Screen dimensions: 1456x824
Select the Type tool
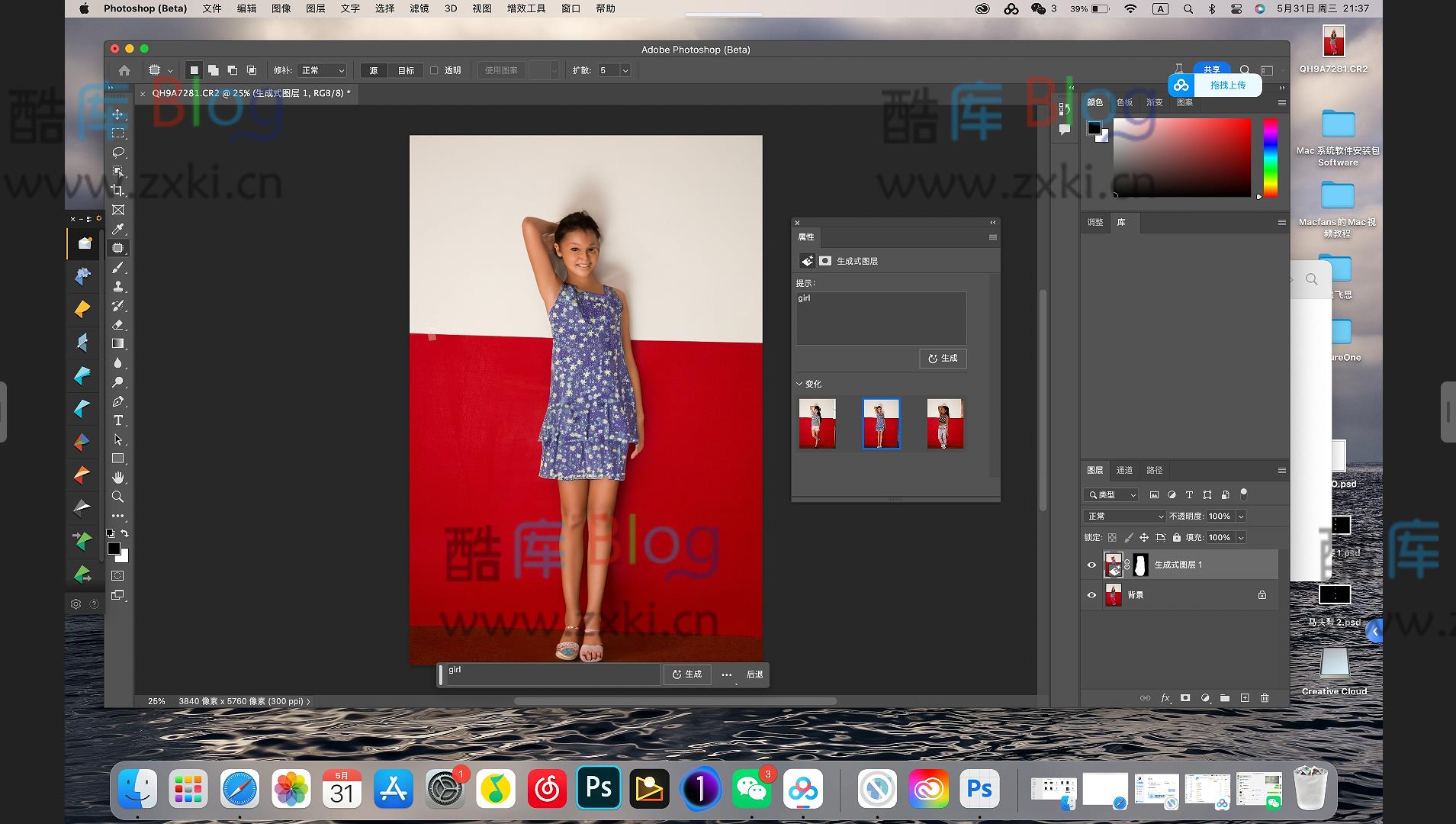click(x=118, y=420)
